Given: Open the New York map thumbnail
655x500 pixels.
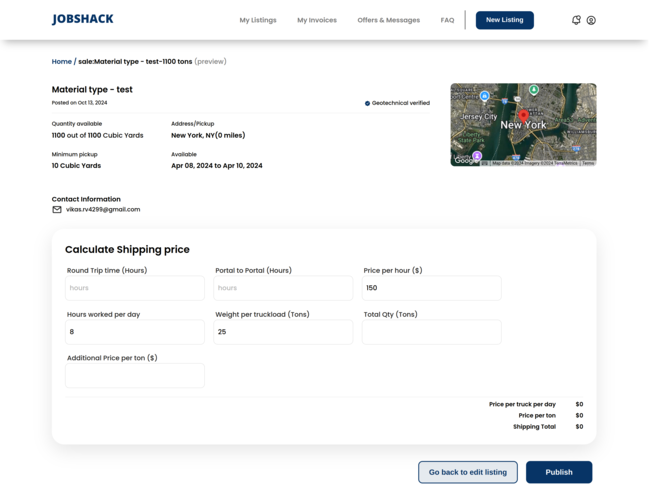Looking at the screenshot, I should 523,124.
